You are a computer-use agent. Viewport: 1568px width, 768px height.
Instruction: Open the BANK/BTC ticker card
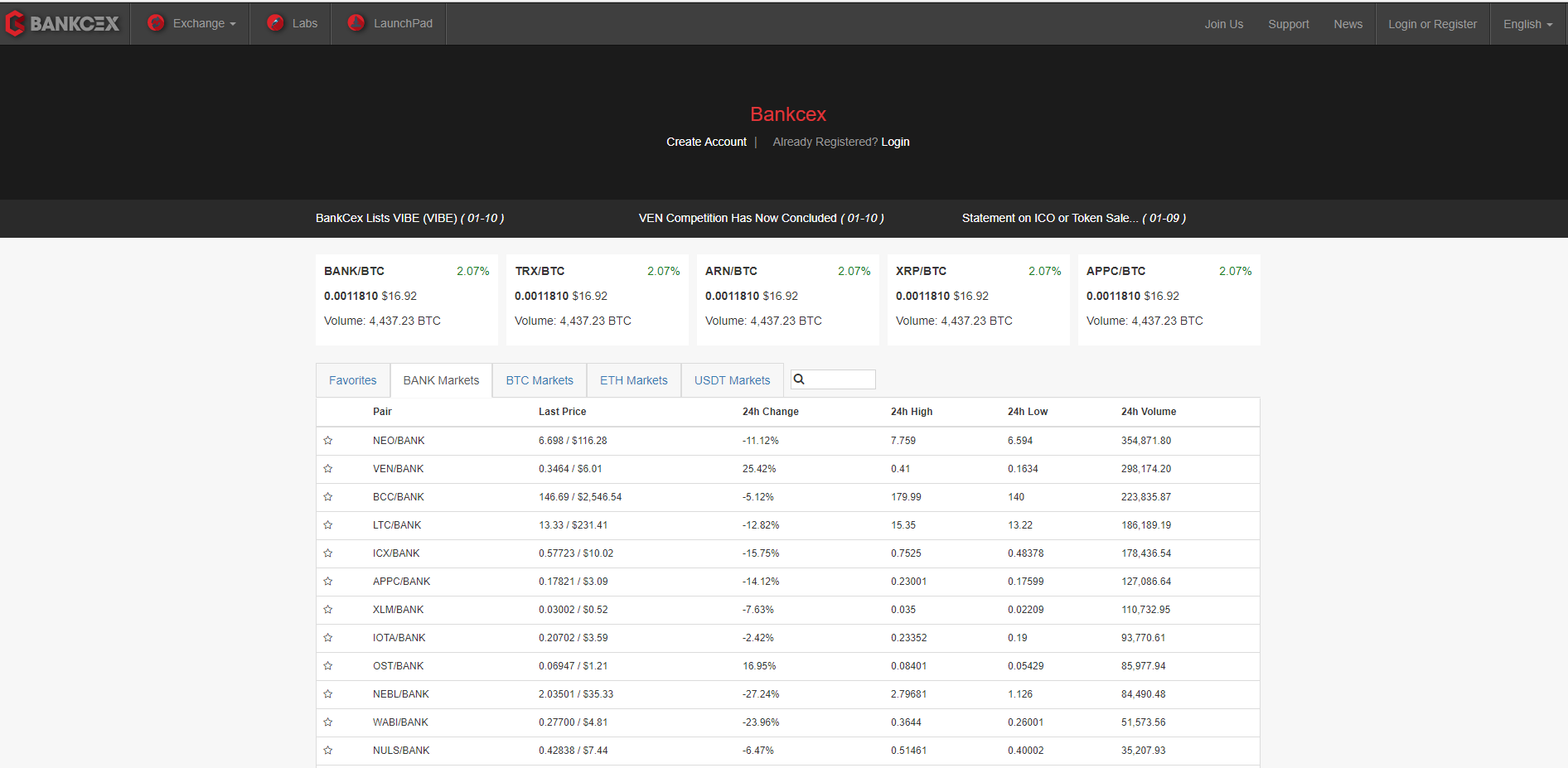coord(407,300)
